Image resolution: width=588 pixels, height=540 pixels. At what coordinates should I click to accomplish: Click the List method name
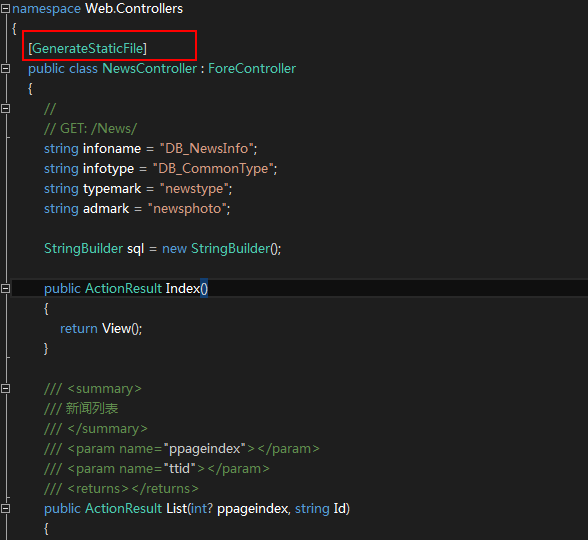click(x=177, y=509)
